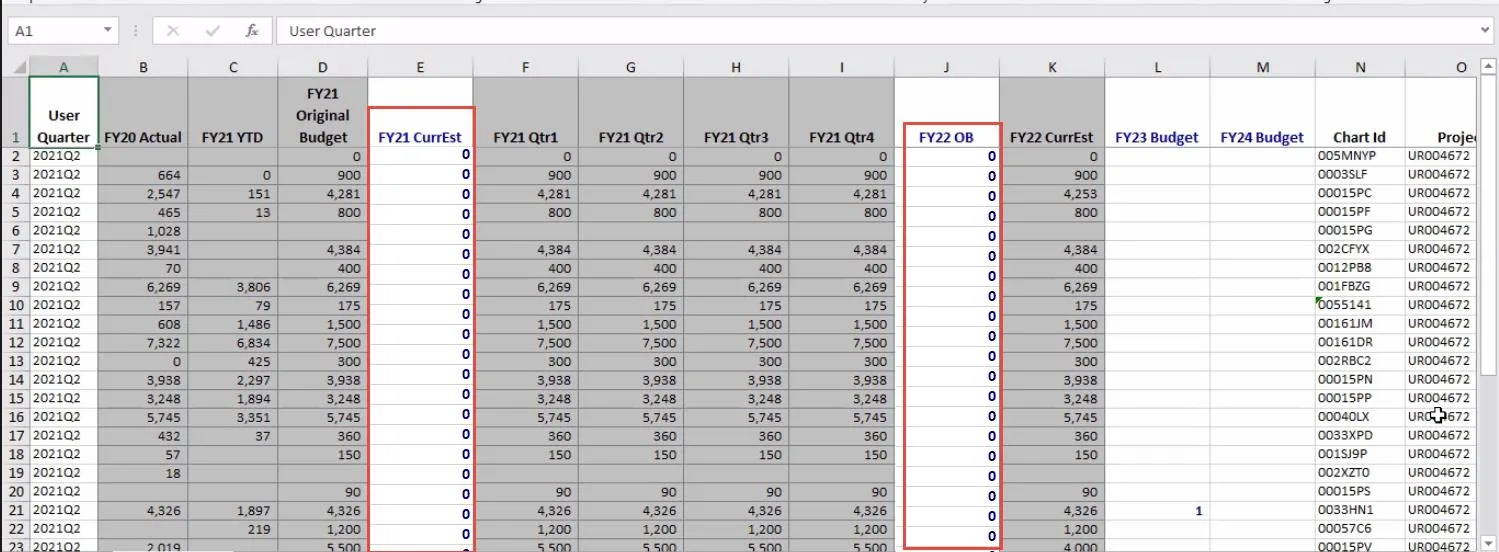This screenshot has width=1499, height=552.
Task: Click the FY21 YTD header cell
Action: coord(233,113)
